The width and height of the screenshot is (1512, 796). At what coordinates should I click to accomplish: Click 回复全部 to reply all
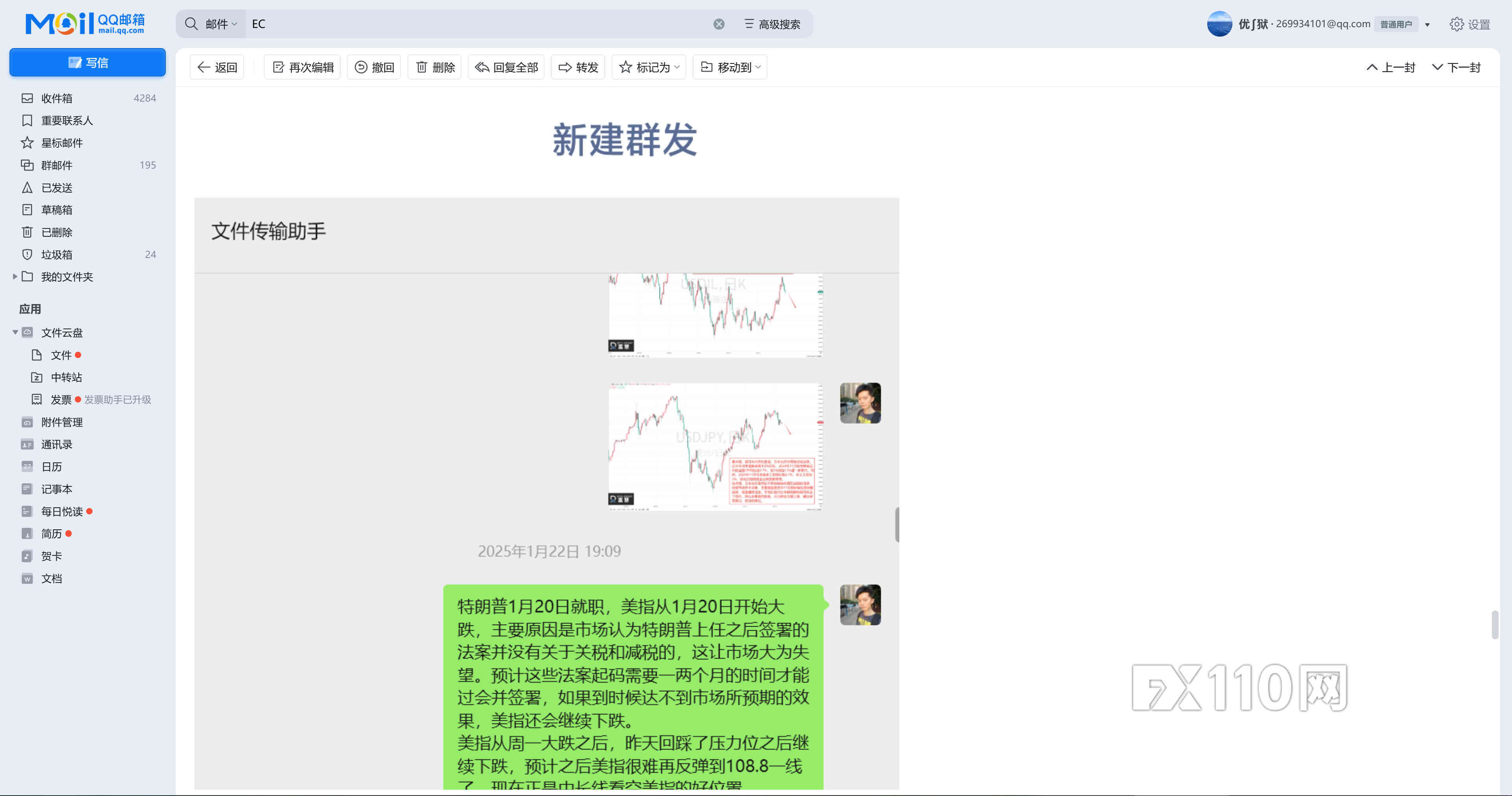point(506,67)
